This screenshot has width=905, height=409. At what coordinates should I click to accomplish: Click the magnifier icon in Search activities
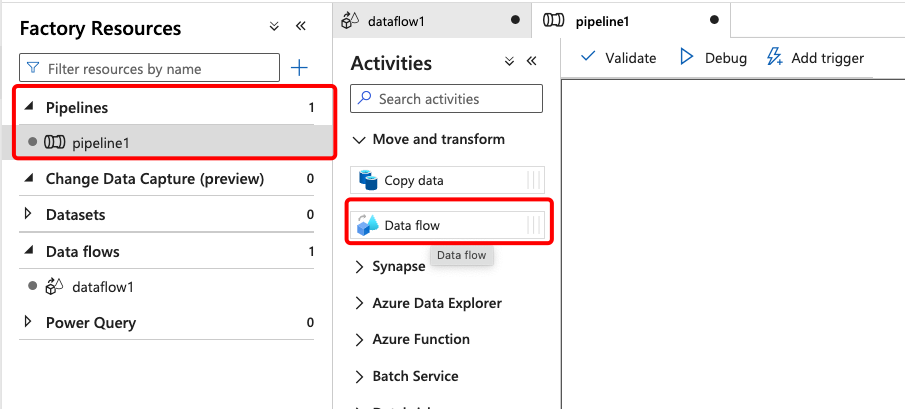click(x=364, y=99)
